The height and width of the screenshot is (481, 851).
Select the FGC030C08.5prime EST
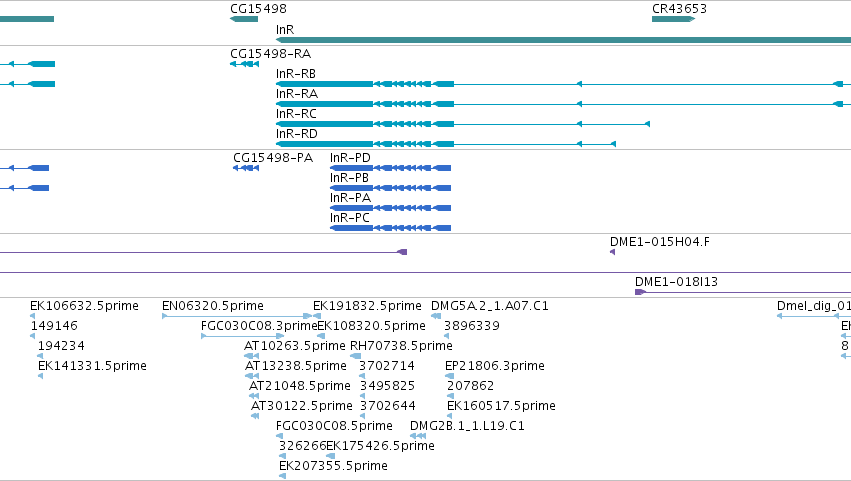[334, 427]
